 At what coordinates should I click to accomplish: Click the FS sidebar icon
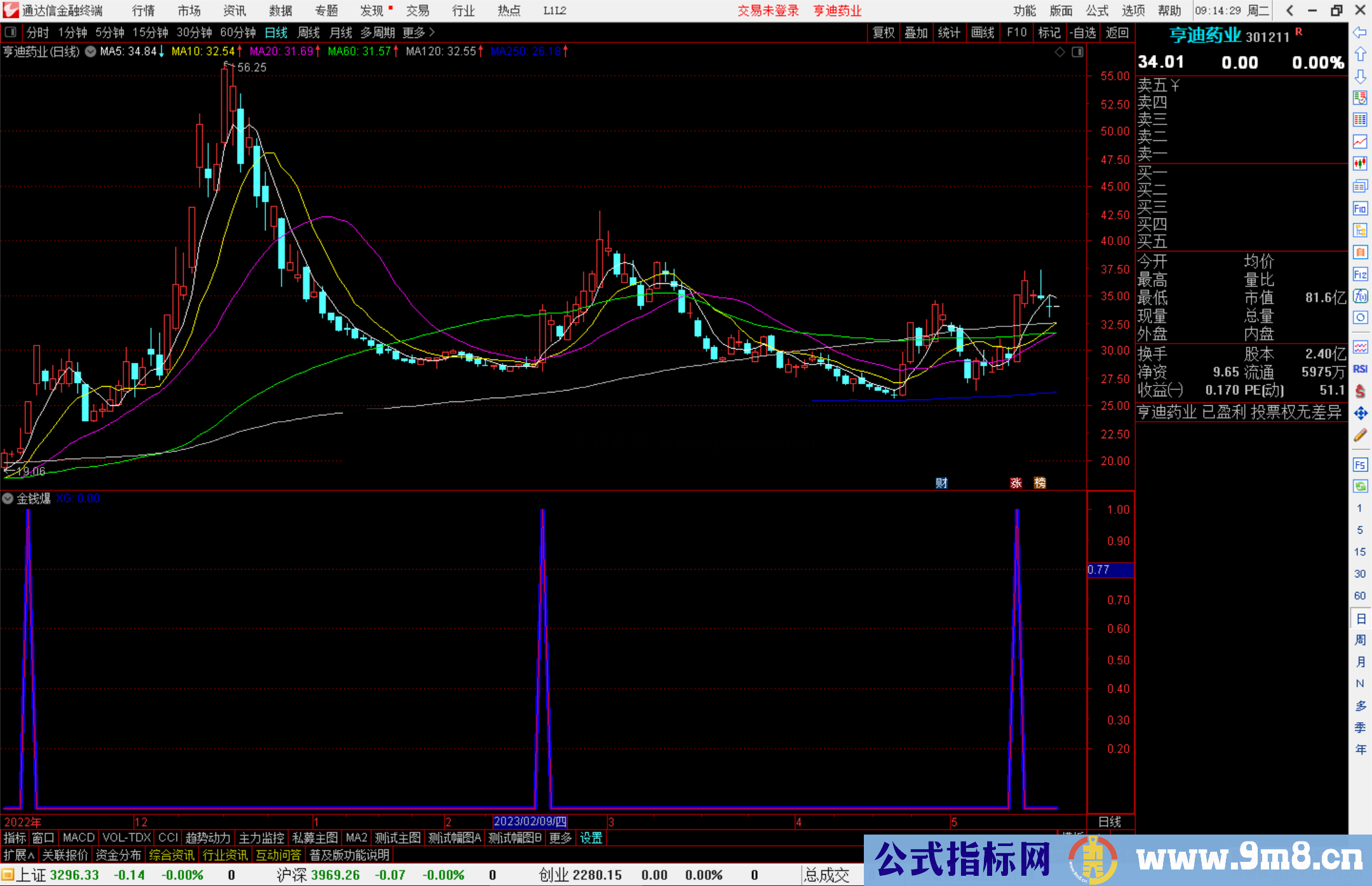click(1360, 465)
